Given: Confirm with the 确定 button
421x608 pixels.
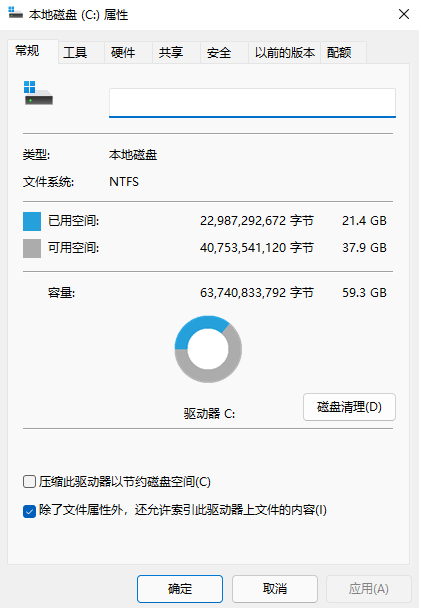Looking at the screenshot, I should (180, 589).
